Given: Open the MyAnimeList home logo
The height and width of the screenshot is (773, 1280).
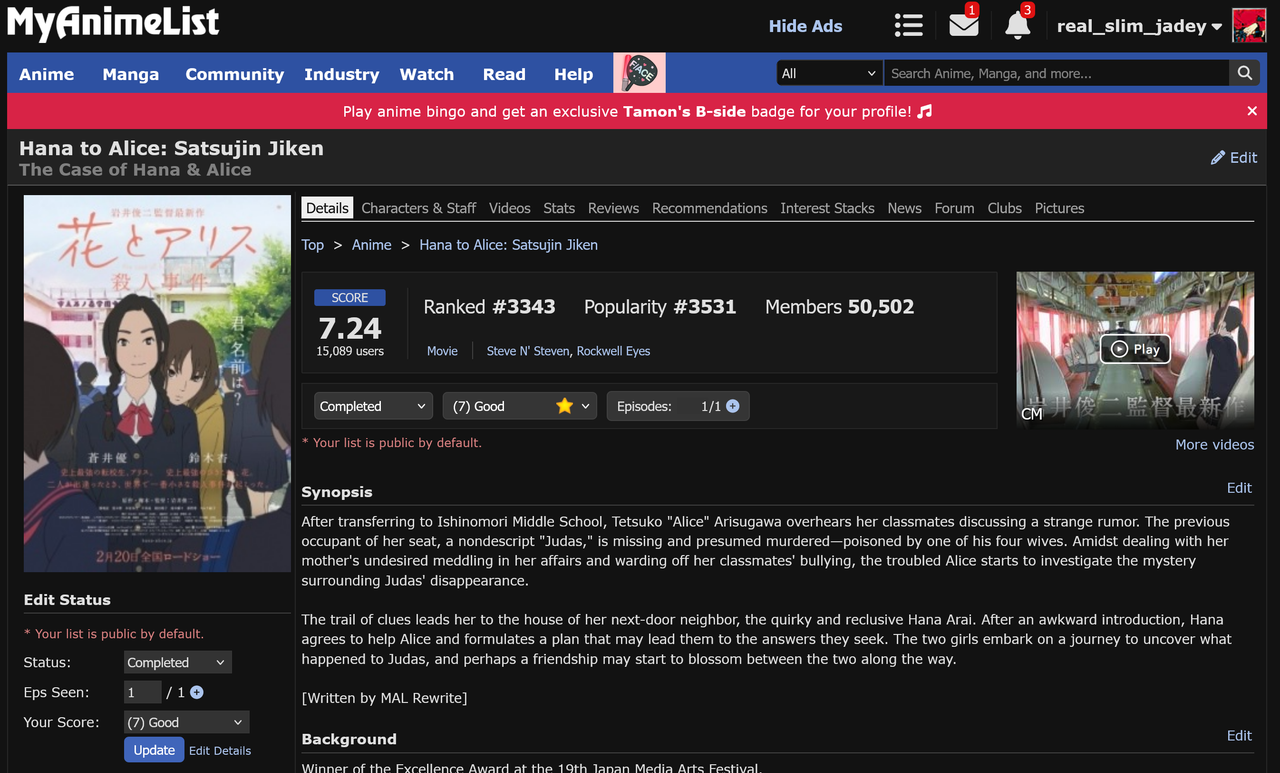Looking at the screenshot, I should pyautogui.click(x=113, y=23).
